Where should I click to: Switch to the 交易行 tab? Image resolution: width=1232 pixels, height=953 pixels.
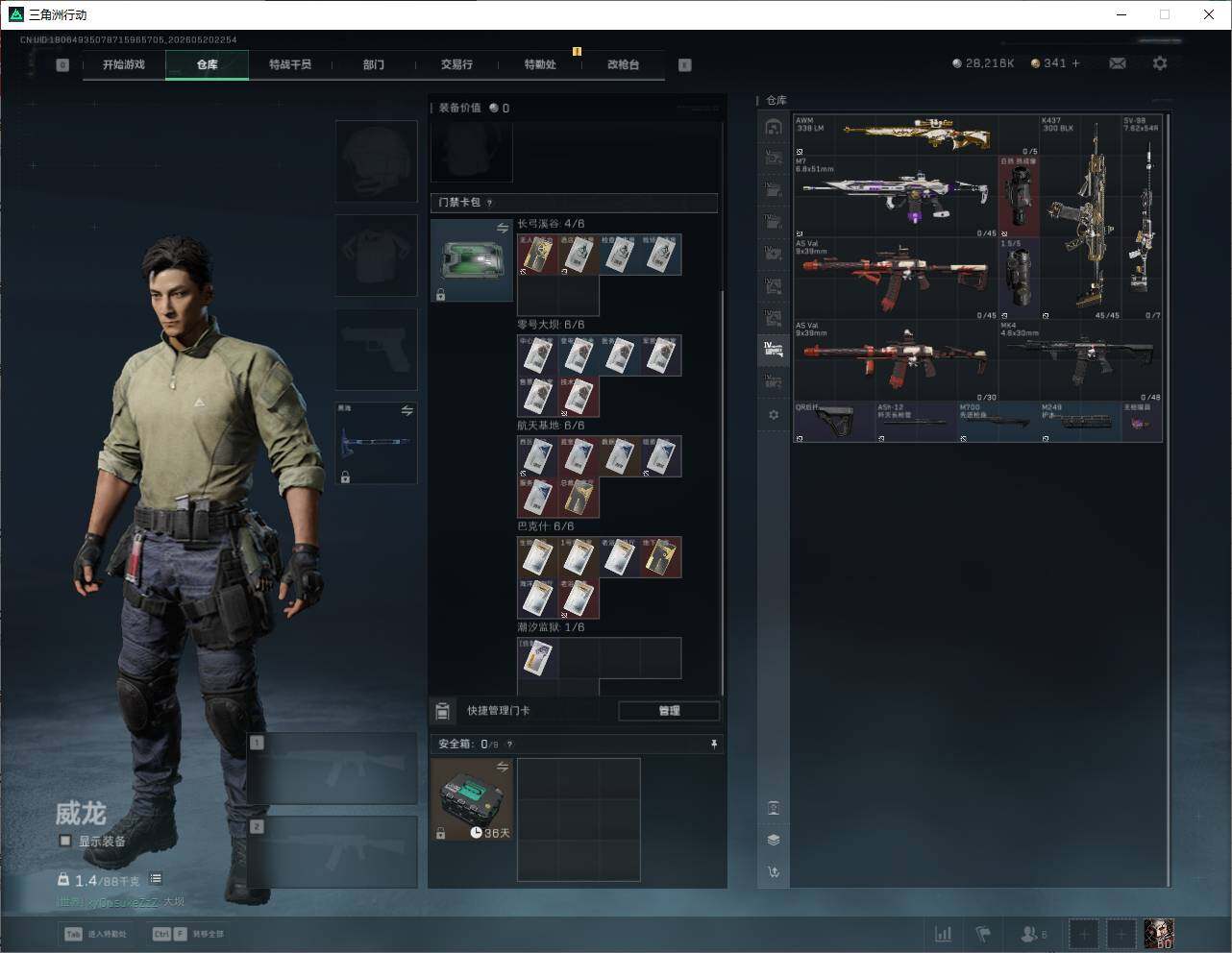(456, 64)
